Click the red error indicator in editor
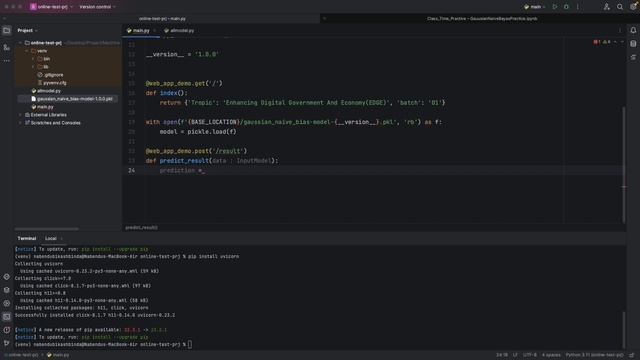640x360 pixels. (596, 42)
